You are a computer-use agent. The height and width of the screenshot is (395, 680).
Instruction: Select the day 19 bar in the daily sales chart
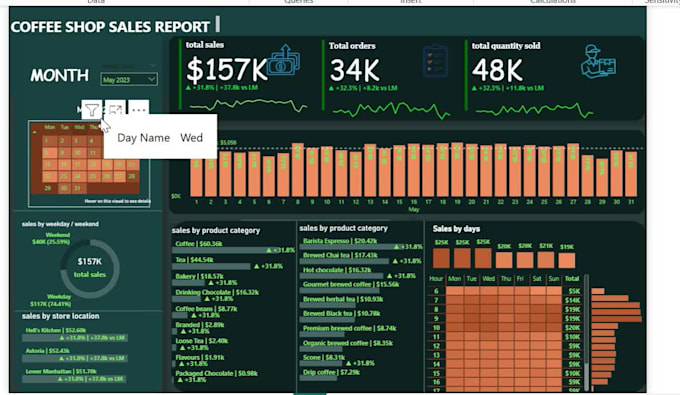pyautogui.click(x=457, y=170)
